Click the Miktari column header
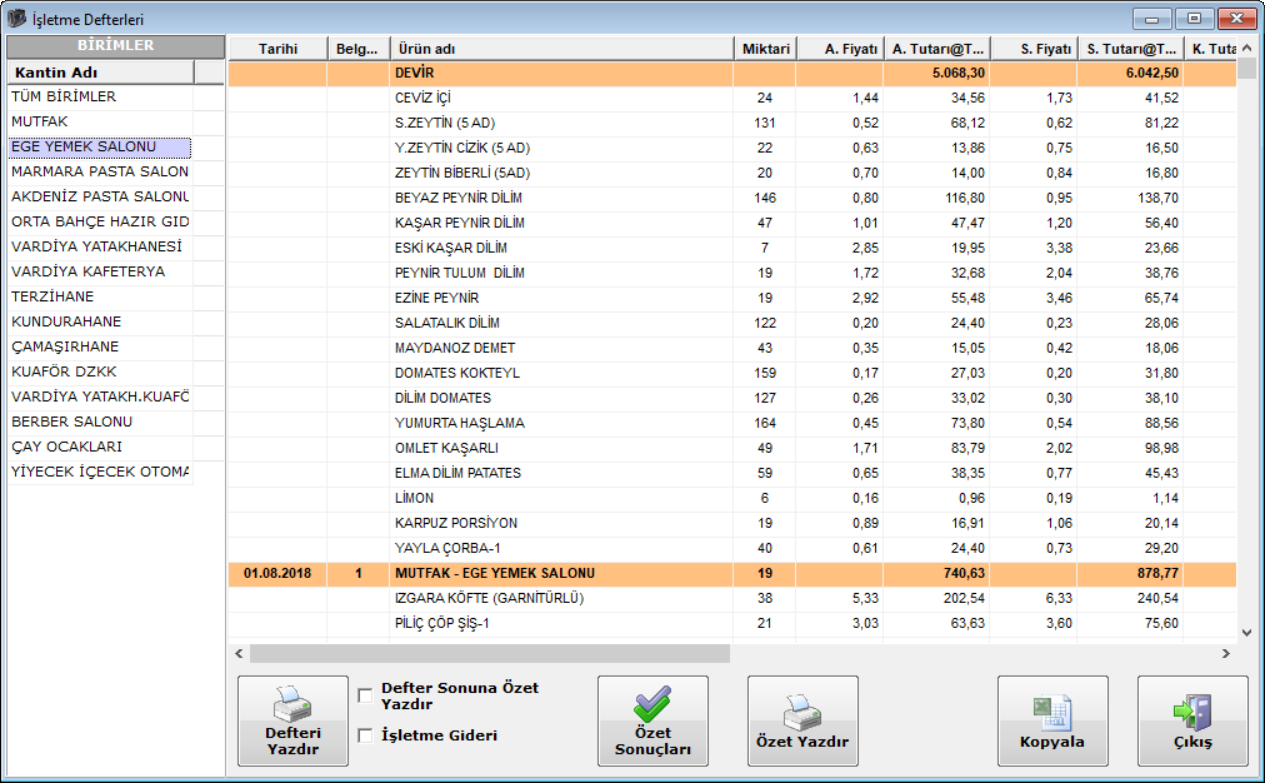1265x783 pixels. coord(765,49)
